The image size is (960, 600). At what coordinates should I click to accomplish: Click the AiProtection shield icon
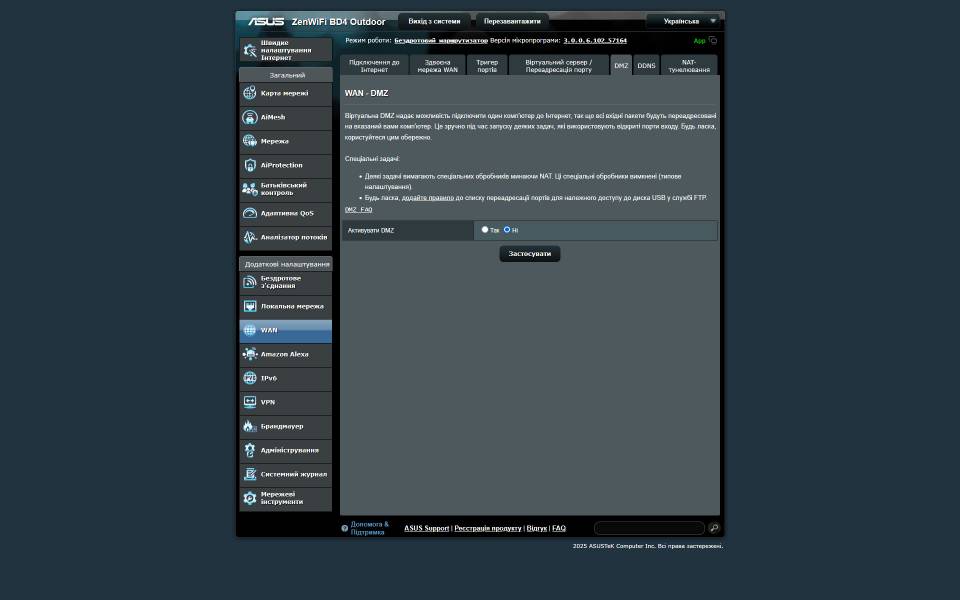(250, 165)
